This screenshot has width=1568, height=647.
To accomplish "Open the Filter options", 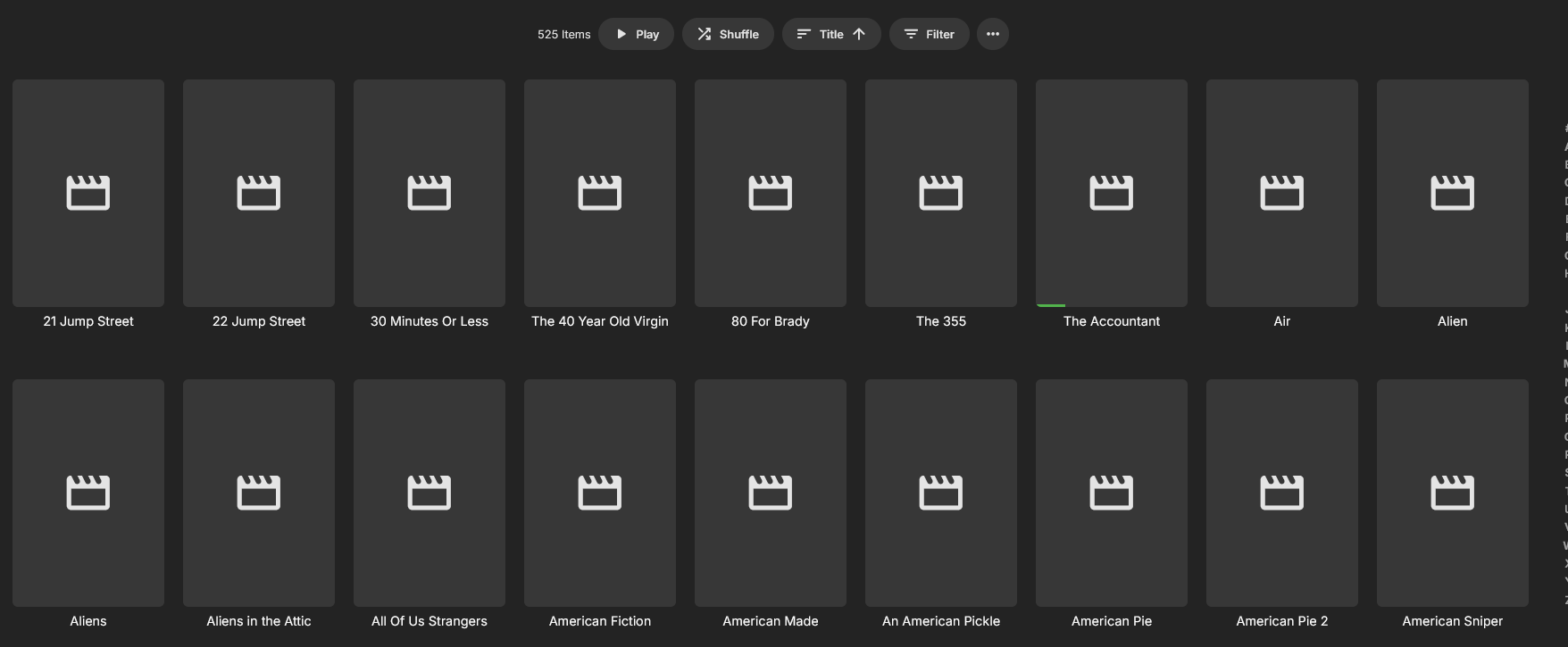I will point(929,34).
